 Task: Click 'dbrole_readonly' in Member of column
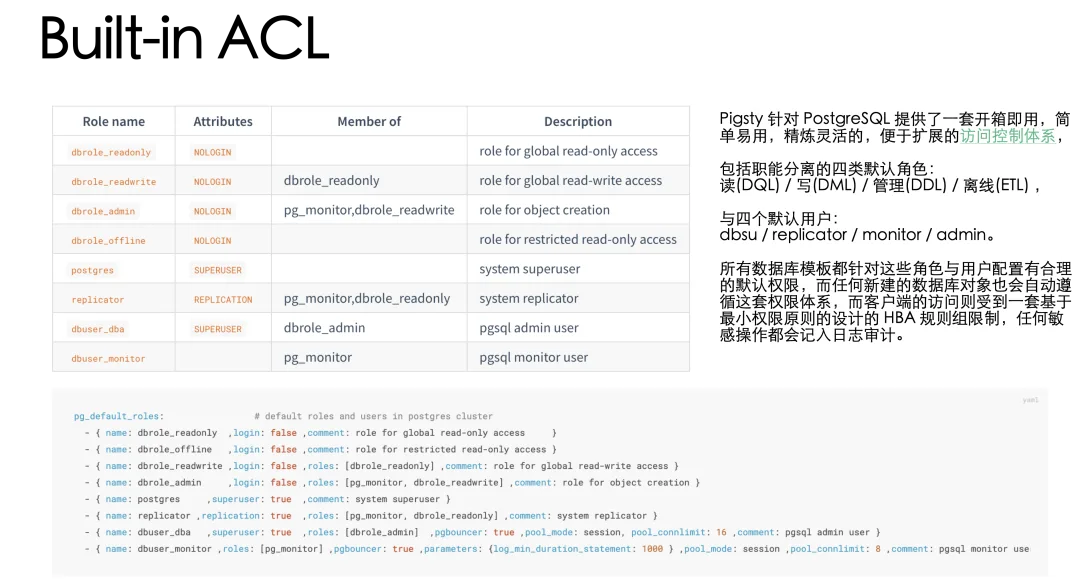coord(331,181)
